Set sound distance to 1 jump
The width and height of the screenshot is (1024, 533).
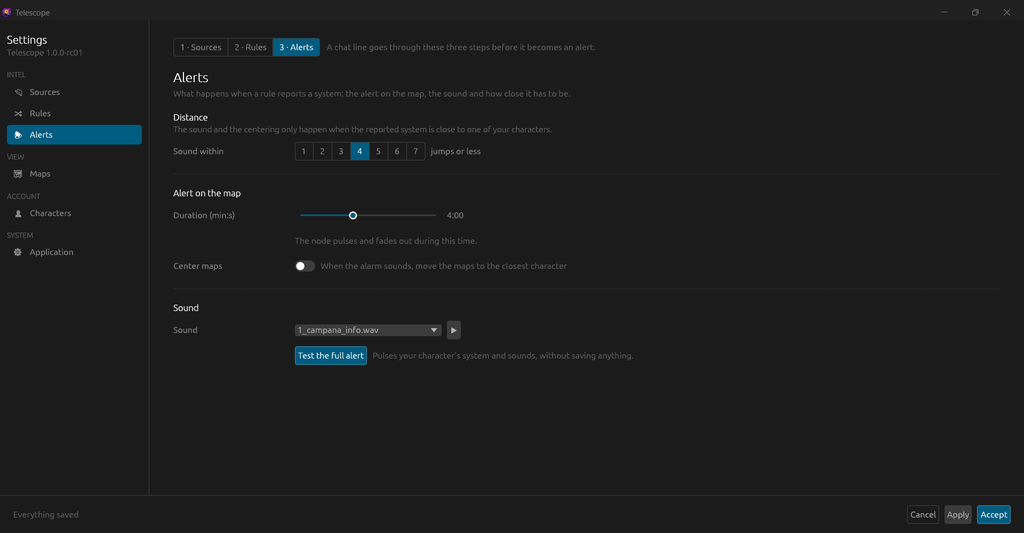tap(304, 151)
